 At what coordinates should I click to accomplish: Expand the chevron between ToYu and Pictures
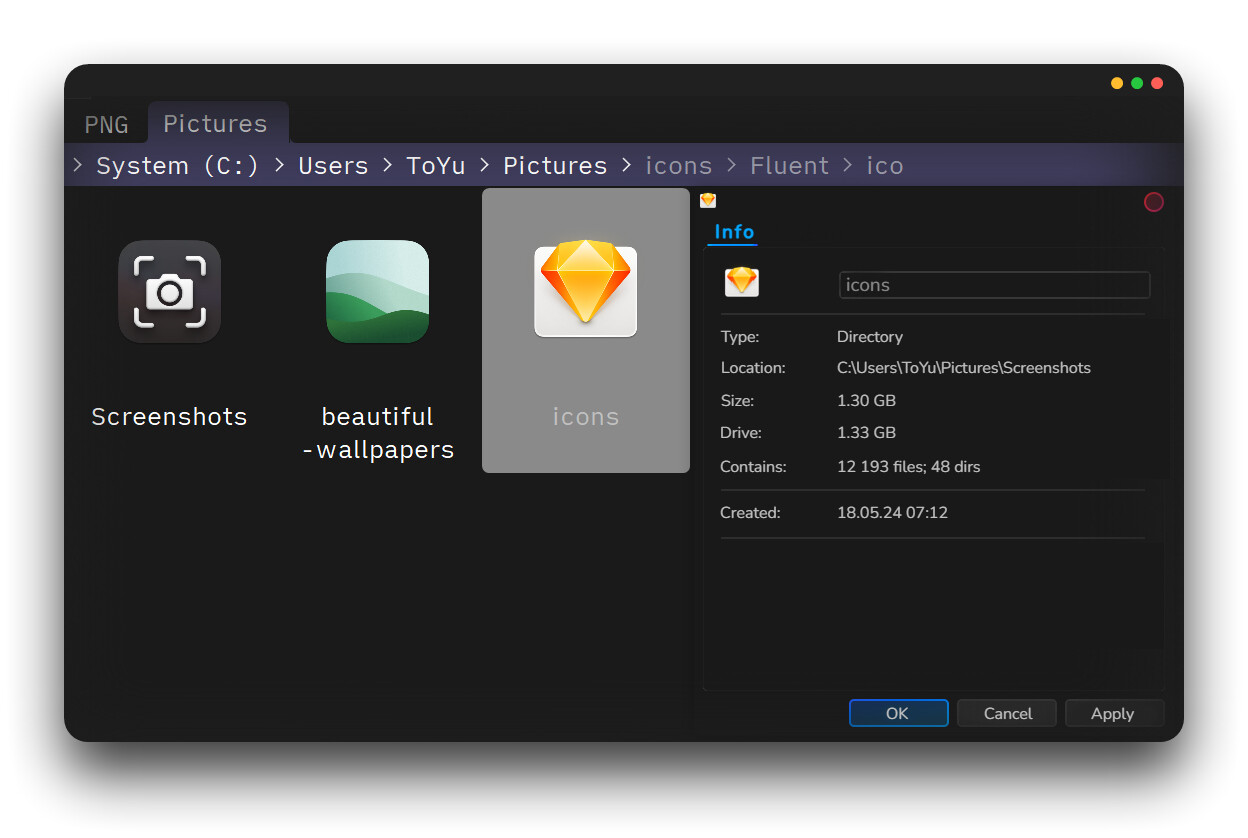coord(485,165)
